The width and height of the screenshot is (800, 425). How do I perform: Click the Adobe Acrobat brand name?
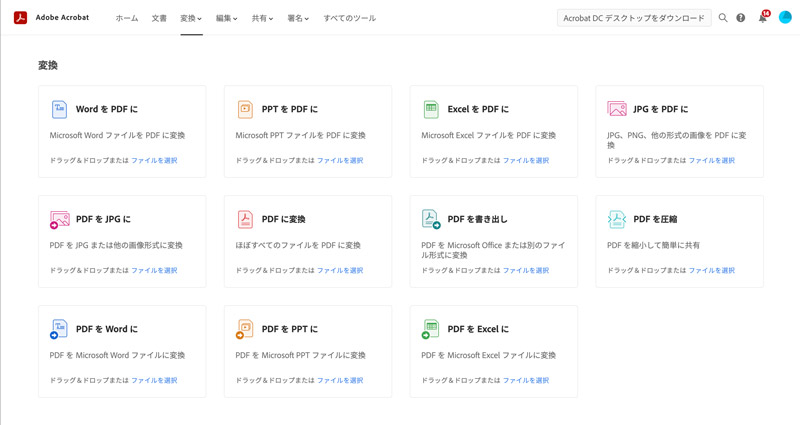click(x=62, y=17)
